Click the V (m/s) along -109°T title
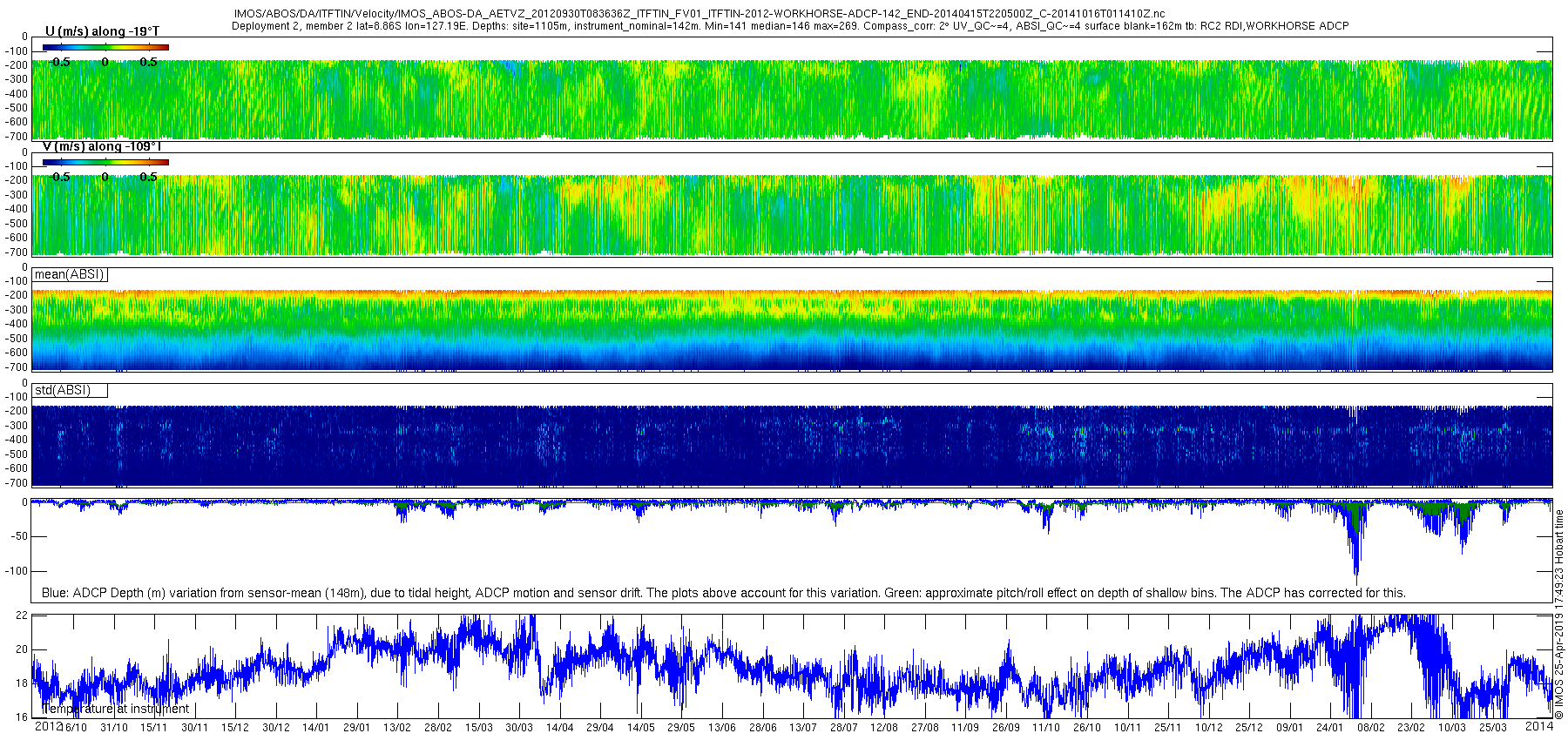The width and height of the screenshot is (1568, 740). click(x=102, y=146)
